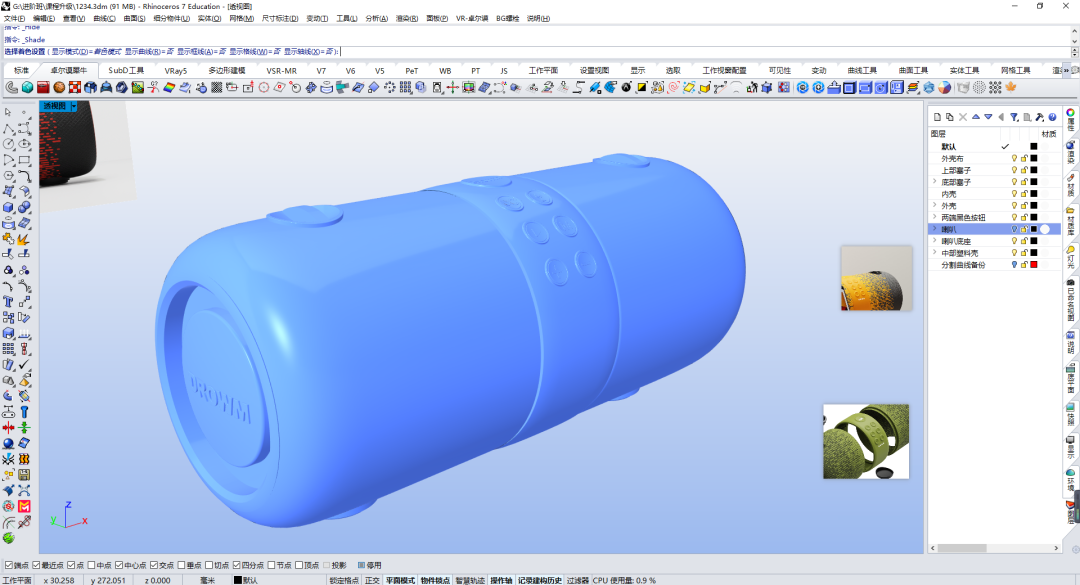Toggle the 四分点 osnap checkbox
Image resolution: width=1080 pixels, height=585 pixels.
point(236,565)
